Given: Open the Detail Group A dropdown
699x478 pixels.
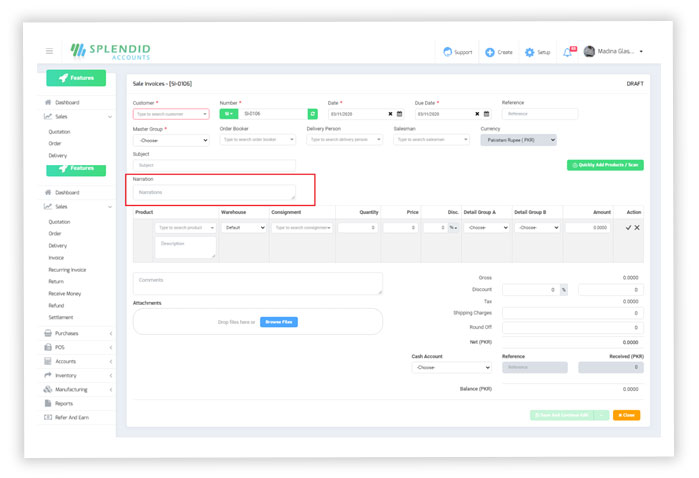Looking at the screenshot, I should 486,228.
